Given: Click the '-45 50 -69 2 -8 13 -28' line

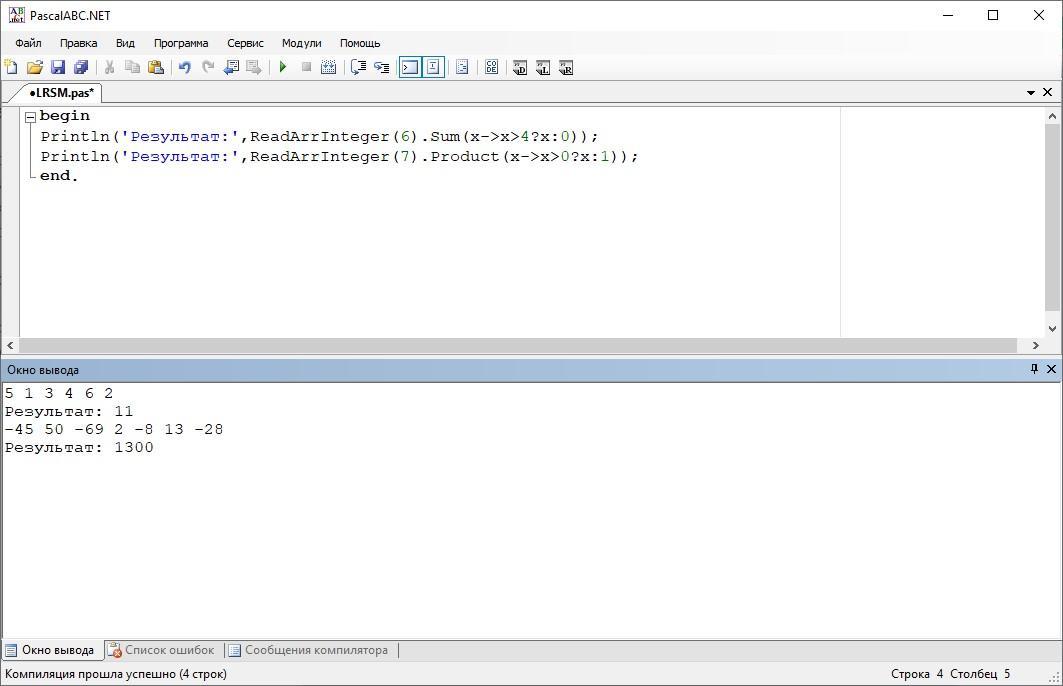Looking at the screenshot, I should click(113, 429).
